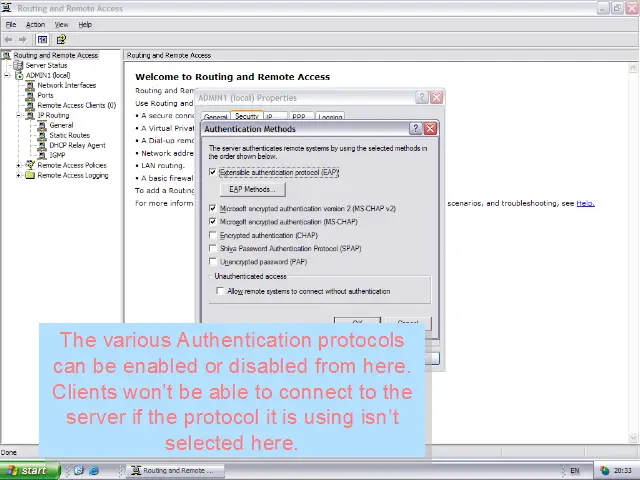Click the Ports node icon
This screenshot has width=640, height=480.
click(30, 96)
